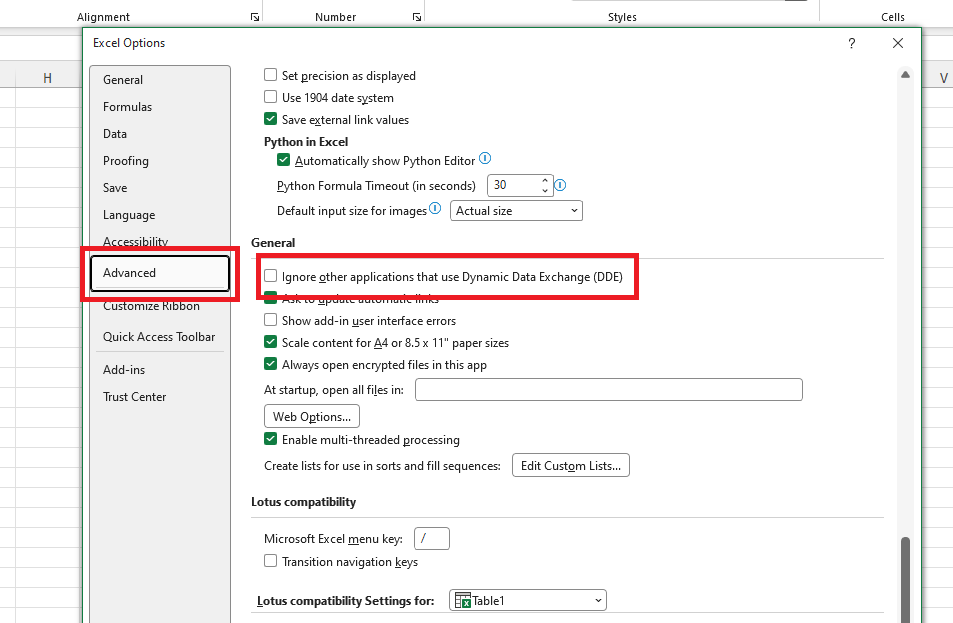Check Use 1904 date system
The width and height of the screenshot is (953, 623).
(x=270, y=97)
